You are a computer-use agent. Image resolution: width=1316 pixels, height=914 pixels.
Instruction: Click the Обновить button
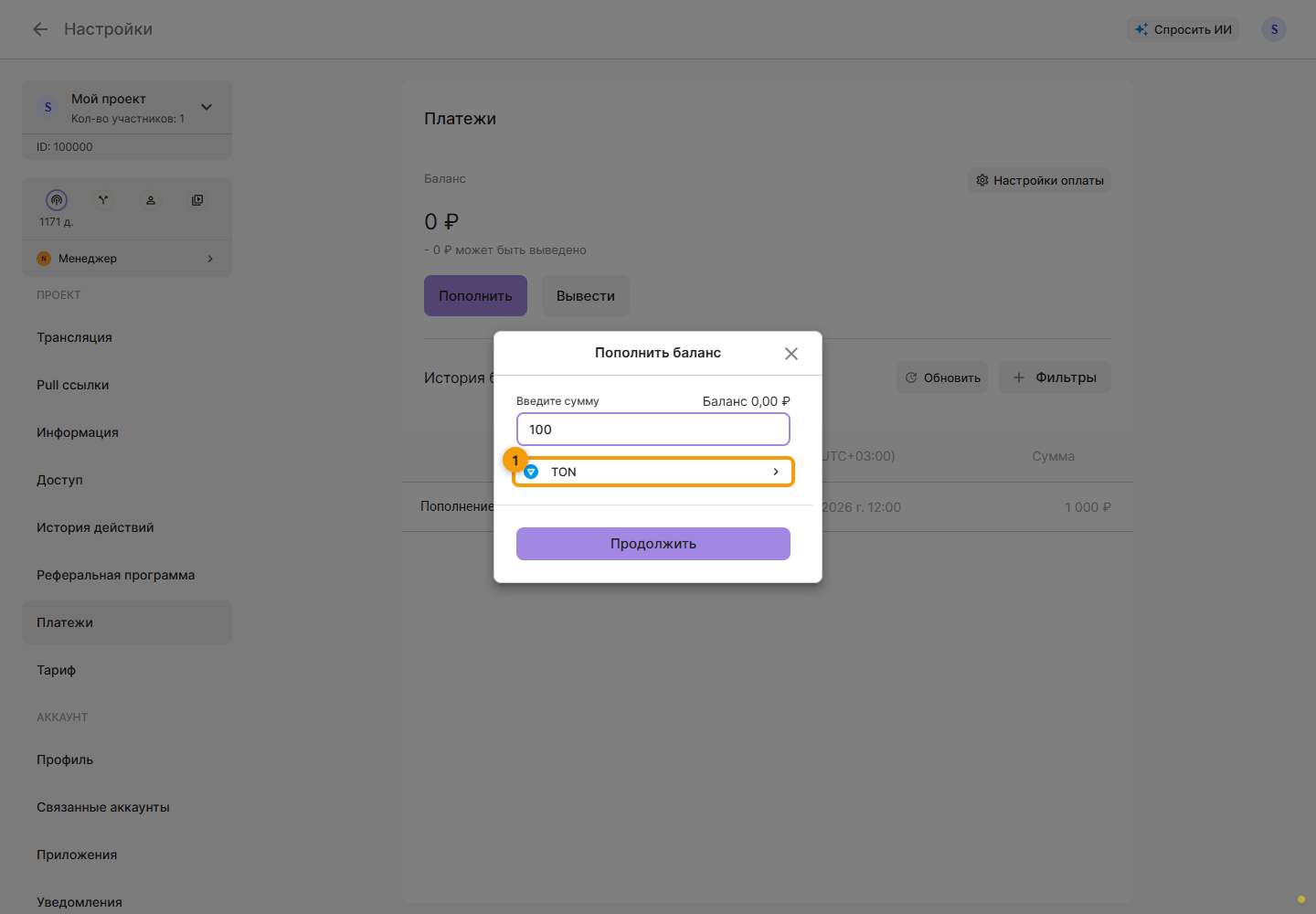[x=942, y=377]
